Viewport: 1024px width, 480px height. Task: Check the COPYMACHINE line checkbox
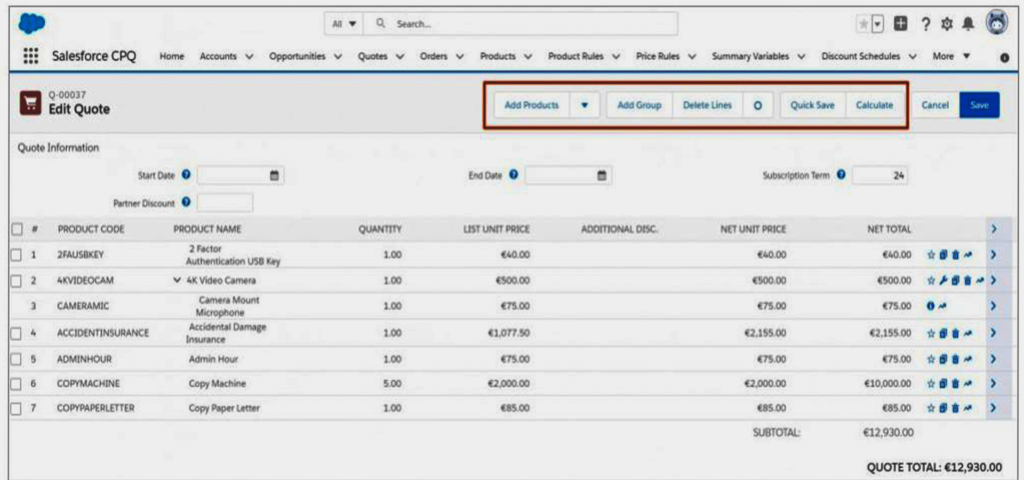[x=18, y=384]
